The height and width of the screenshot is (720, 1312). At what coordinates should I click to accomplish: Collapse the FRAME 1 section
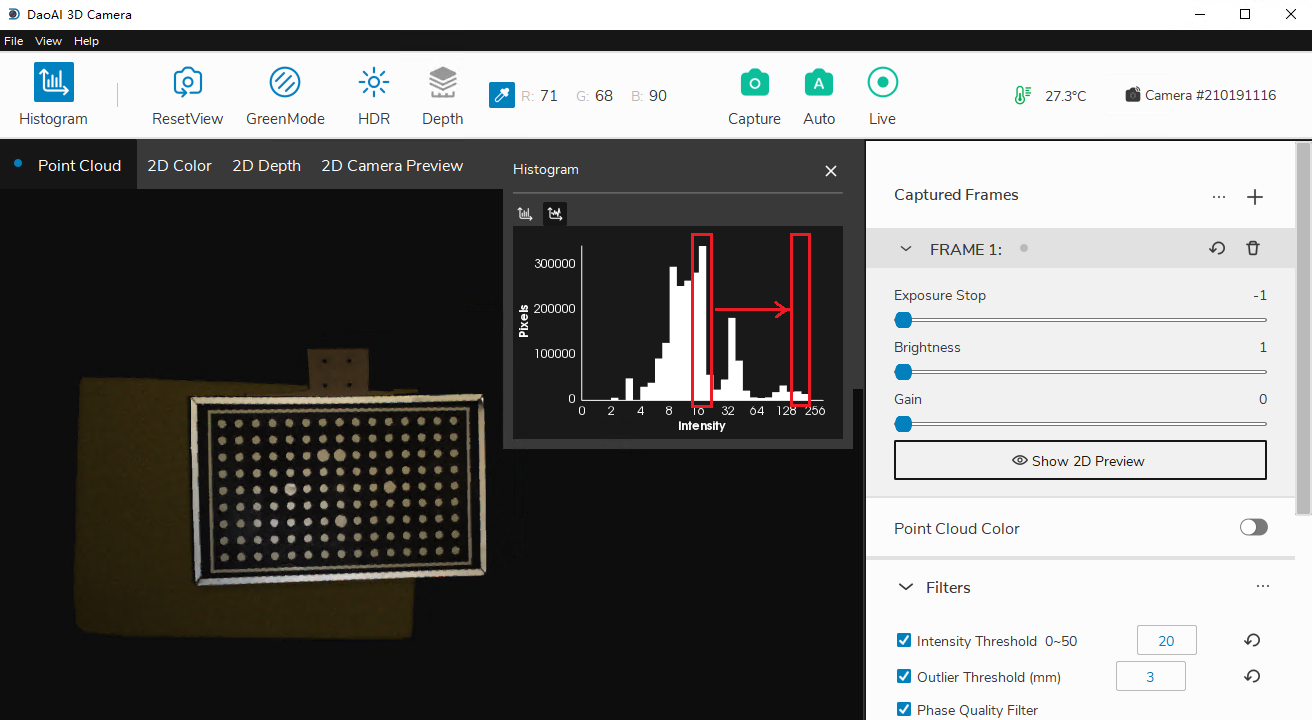(906, 249)
